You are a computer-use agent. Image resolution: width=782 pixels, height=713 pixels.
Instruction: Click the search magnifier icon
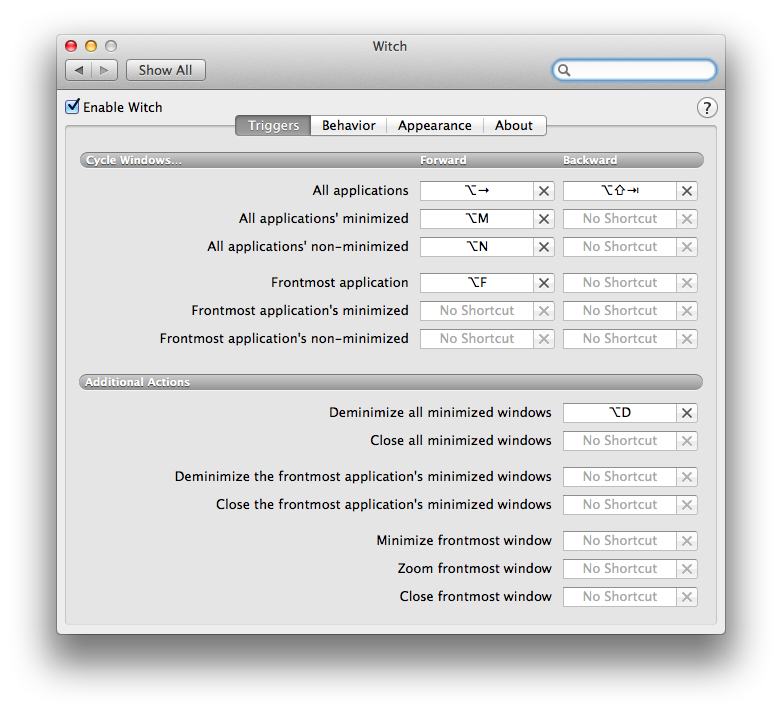[564, 70]
